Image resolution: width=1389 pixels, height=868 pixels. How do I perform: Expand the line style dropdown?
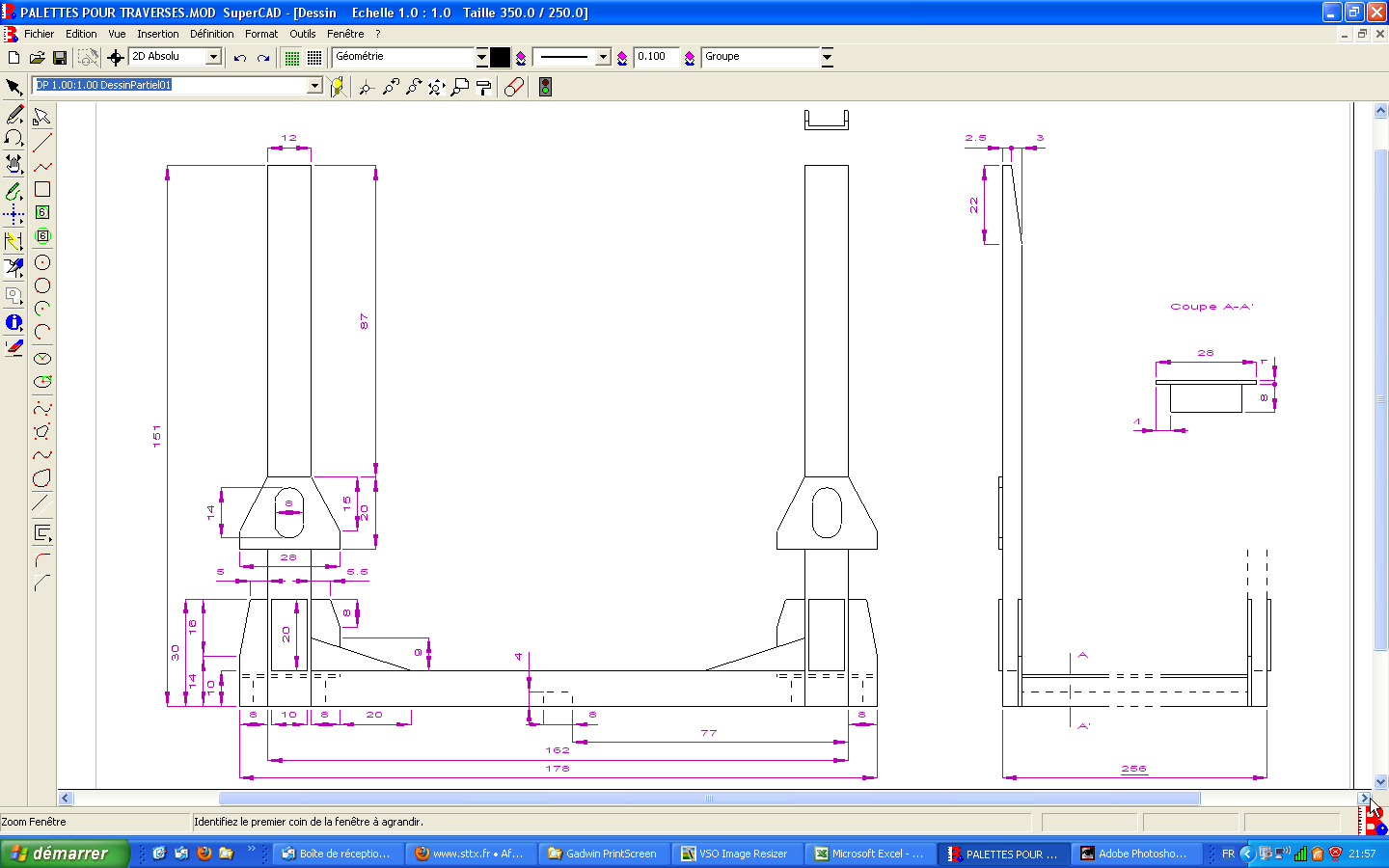coord(603,57)
